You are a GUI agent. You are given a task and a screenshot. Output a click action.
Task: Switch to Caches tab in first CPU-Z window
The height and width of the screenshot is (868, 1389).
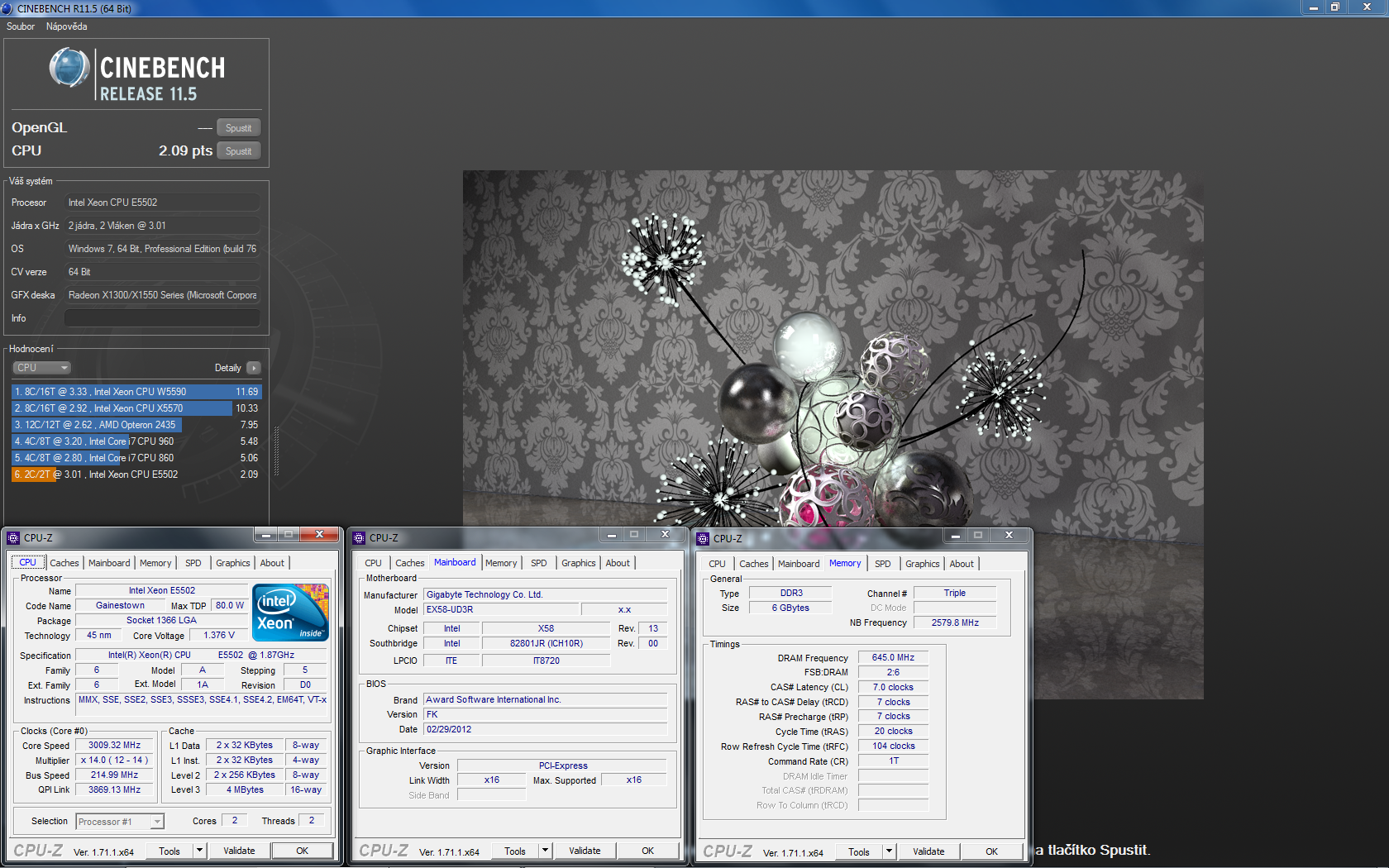pos(64,563)
